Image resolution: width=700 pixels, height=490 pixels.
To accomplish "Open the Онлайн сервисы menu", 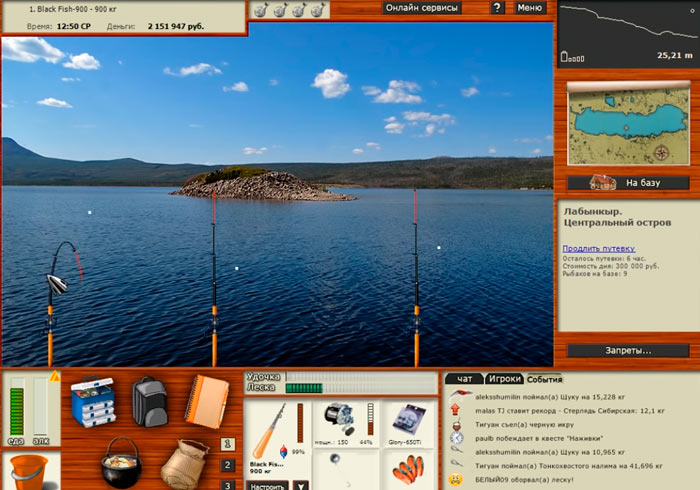I will point(422,8).
